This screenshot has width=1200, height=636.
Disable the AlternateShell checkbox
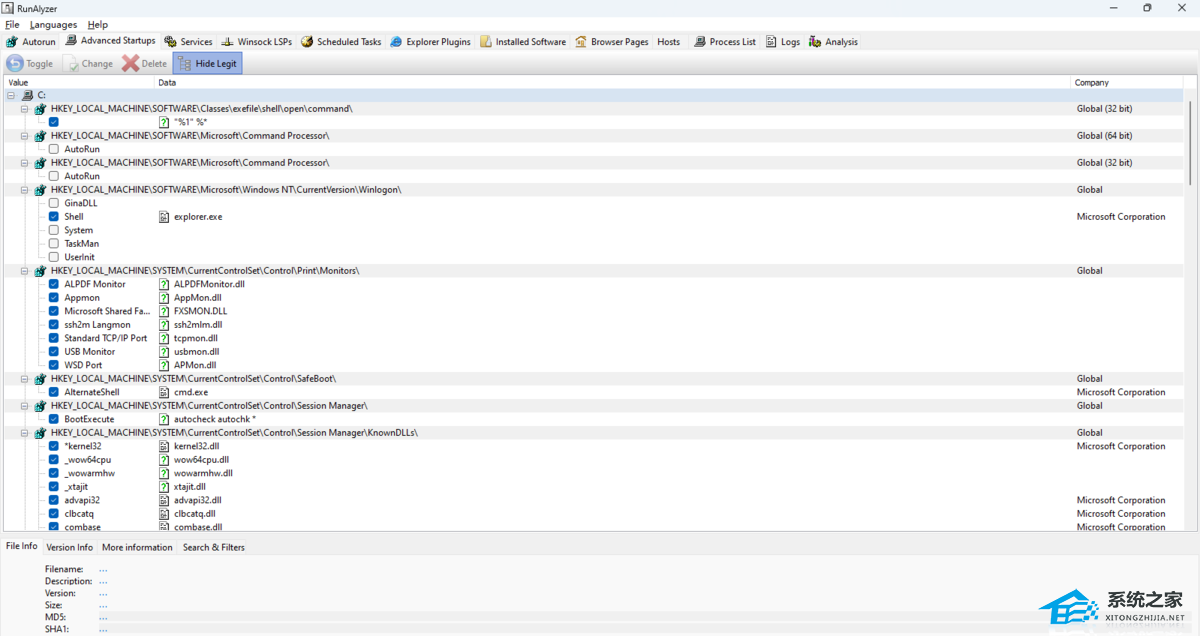(x=54, y=392)
